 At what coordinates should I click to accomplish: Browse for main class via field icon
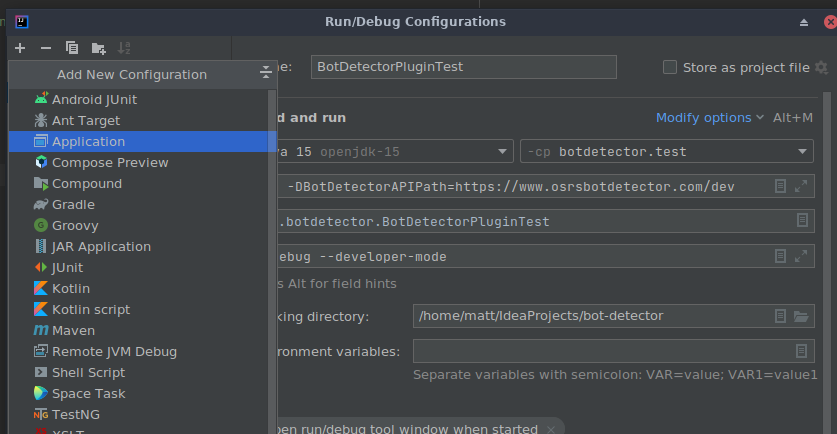pyautogui.click(x=802, y=220)
